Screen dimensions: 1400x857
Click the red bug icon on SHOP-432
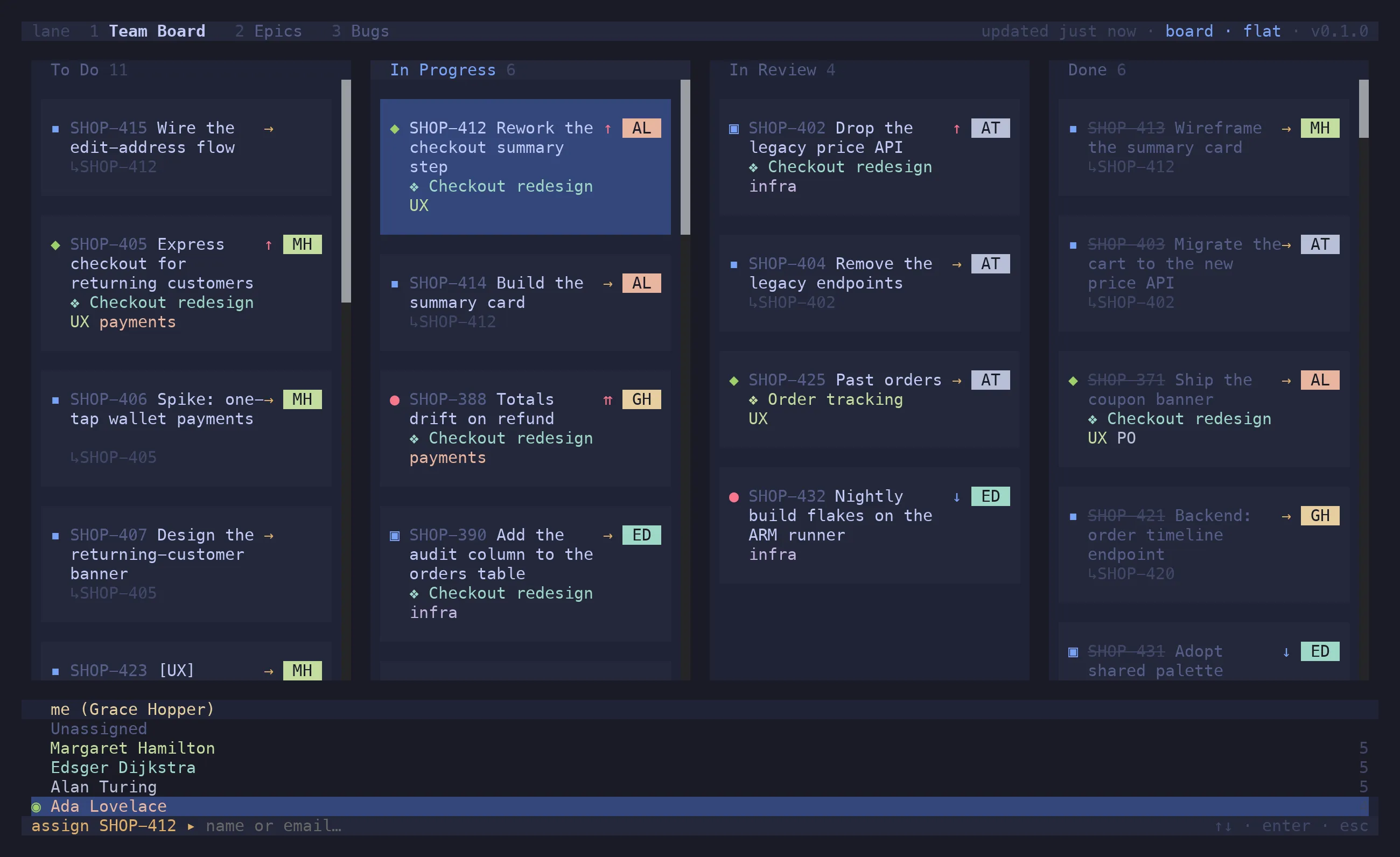(733, 497)
